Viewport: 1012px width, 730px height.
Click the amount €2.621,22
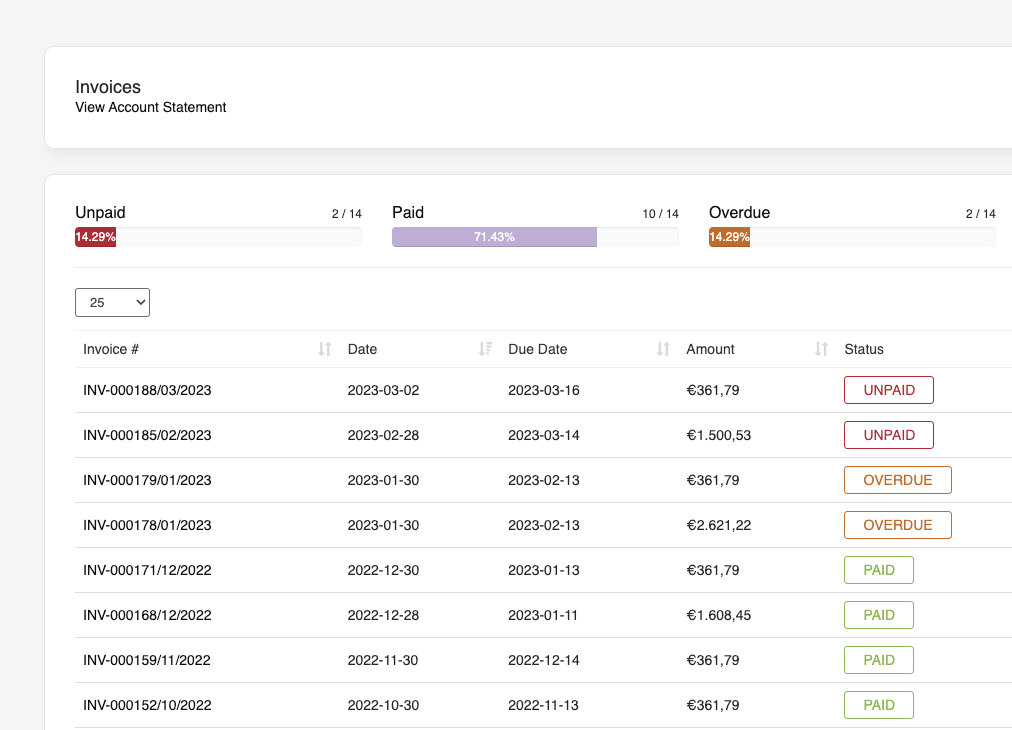coord(719,525)
